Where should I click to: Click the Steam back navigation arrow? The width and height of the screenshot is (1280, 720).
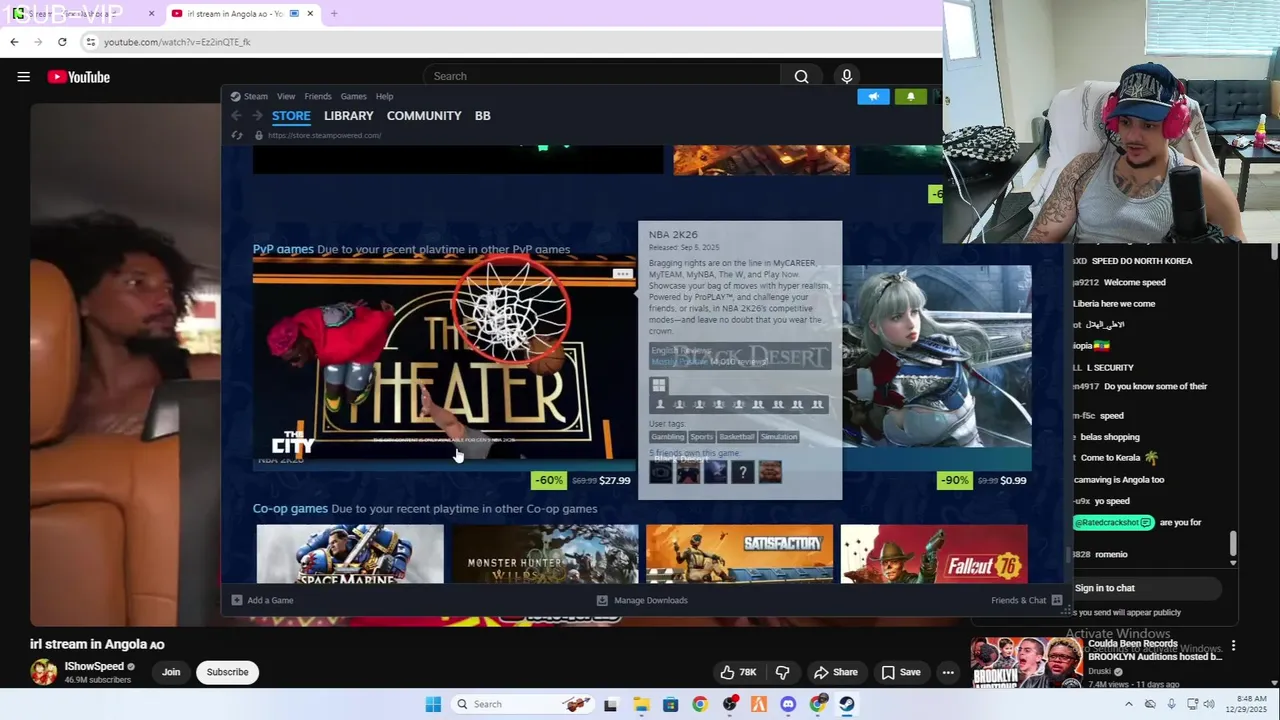pos(237,116)
